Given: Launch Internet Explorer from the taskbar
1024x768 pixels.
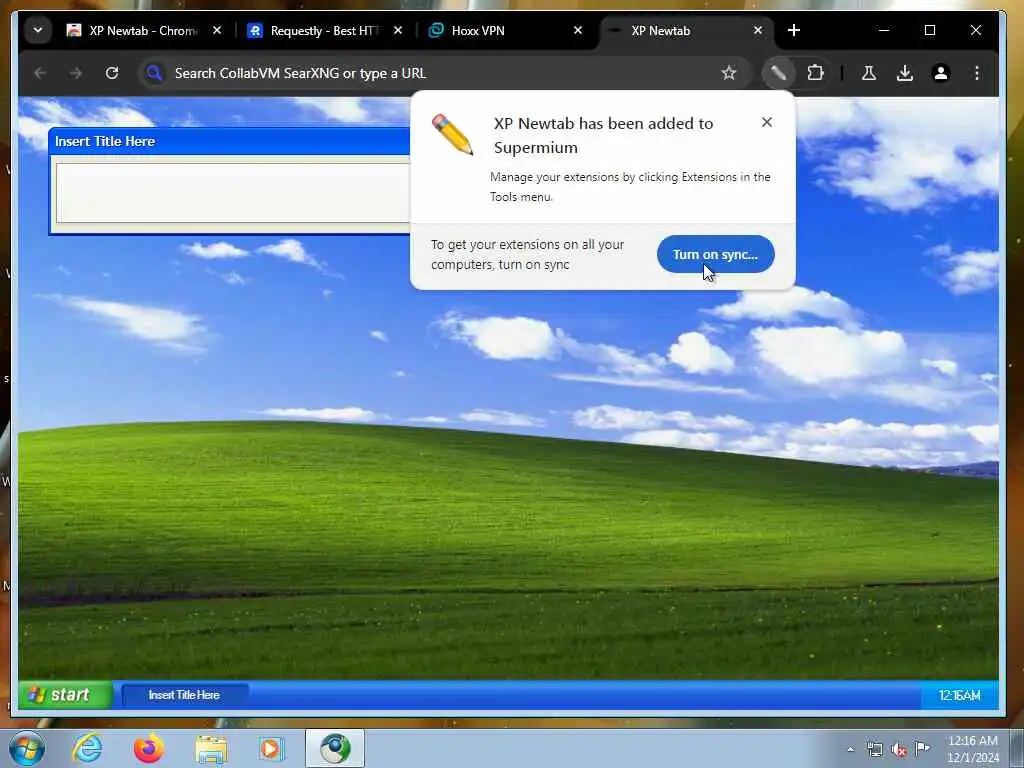Looking at the screenshot, I should tap(87, 748).
